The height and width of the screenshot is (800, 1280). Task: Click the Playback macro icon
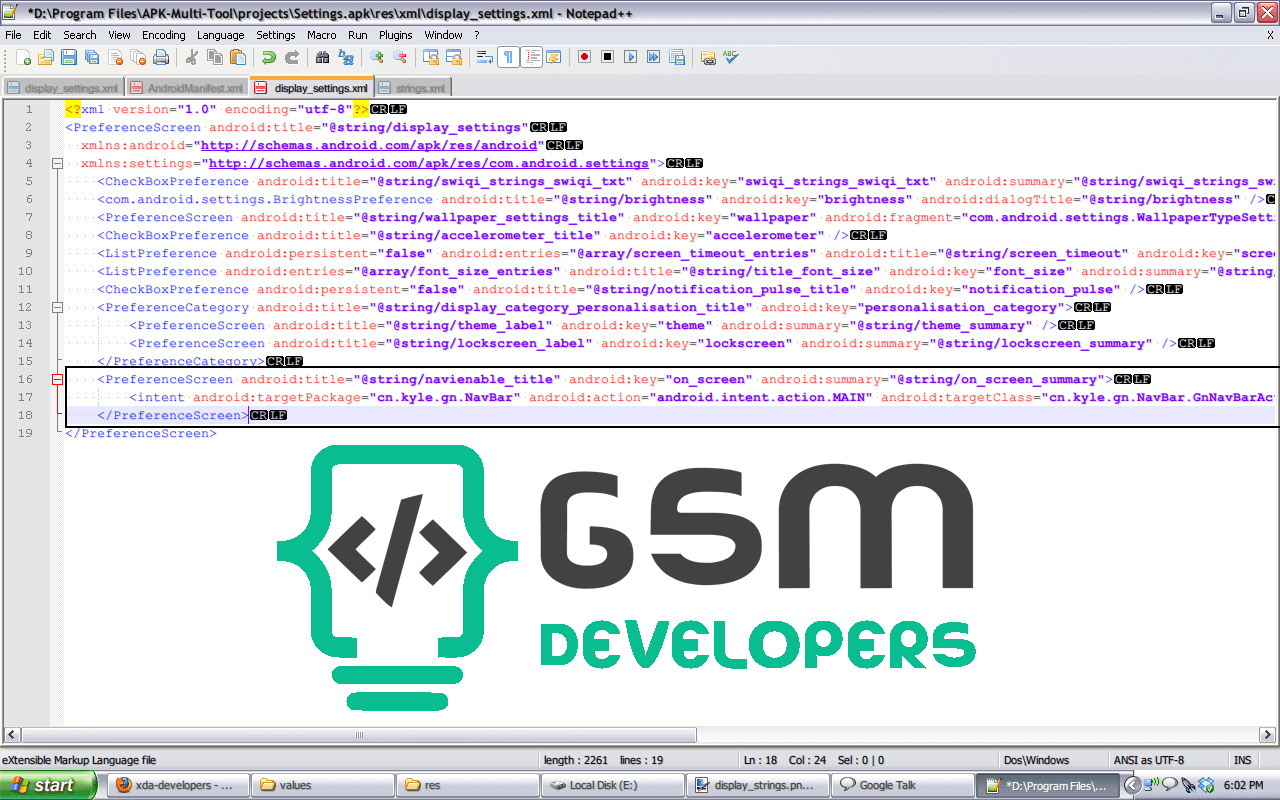(x=631, y=57)
